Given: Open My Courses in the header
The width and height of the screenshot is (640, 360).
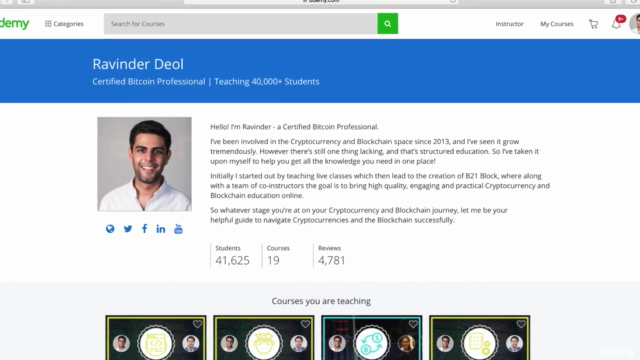Looking at the screenshot, I should 557,24.
